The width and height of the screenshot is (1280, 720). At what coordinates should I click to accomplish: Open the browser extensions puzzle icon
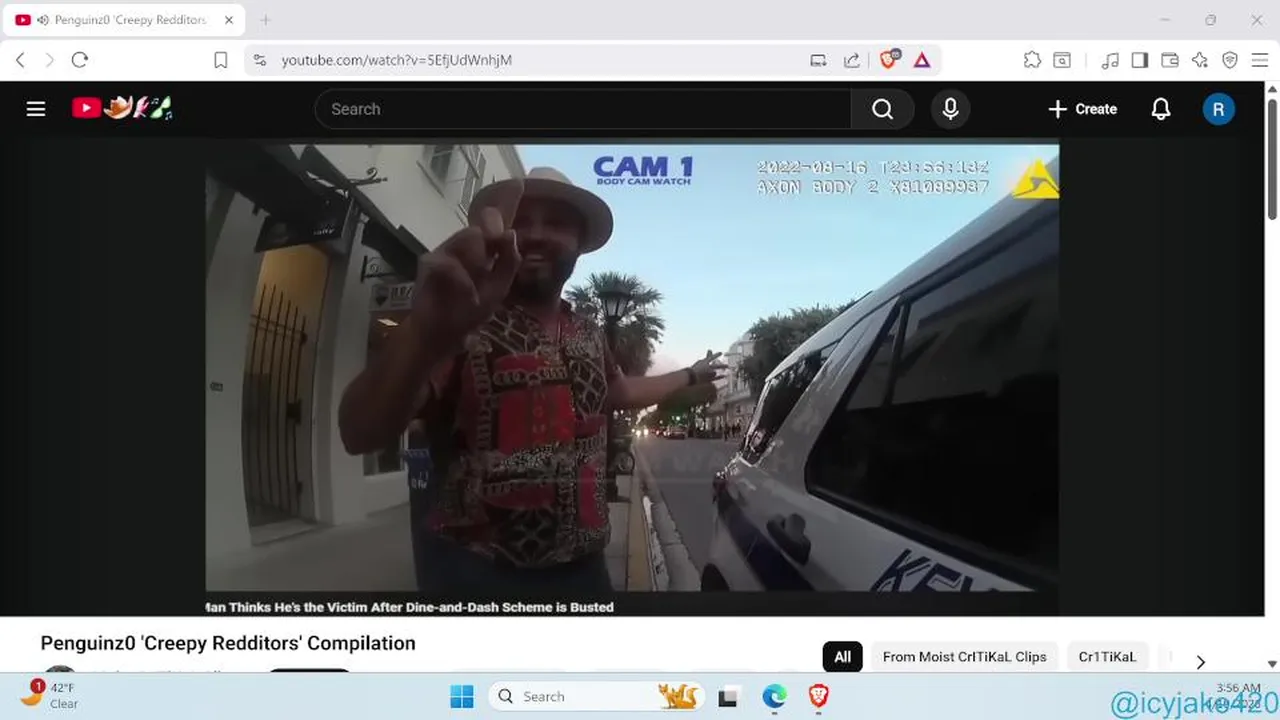pyautogui.click(x=1032, y=60)
